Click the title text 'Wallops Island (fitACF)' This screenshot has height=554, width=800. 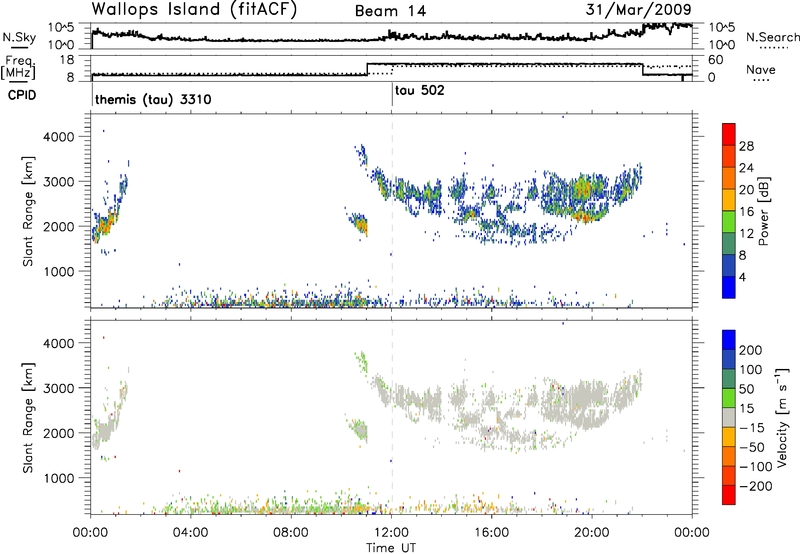pos(194,10)
